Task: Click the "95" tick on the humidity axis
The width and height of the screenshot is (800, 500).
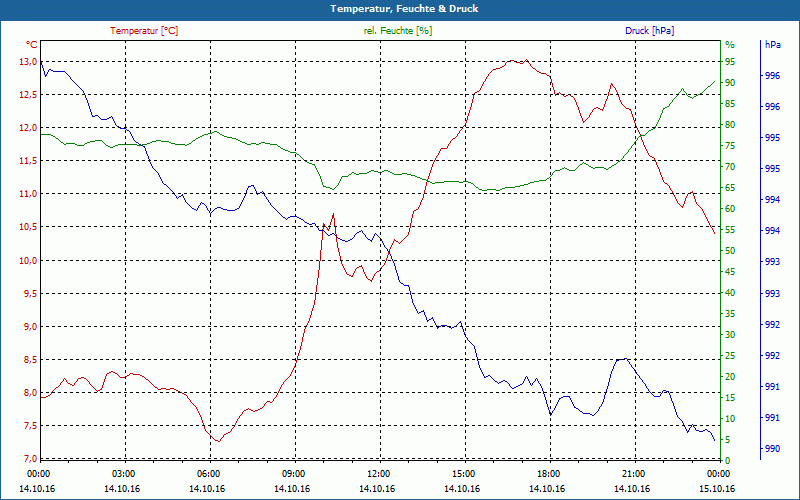Action: tap(730, 62)
